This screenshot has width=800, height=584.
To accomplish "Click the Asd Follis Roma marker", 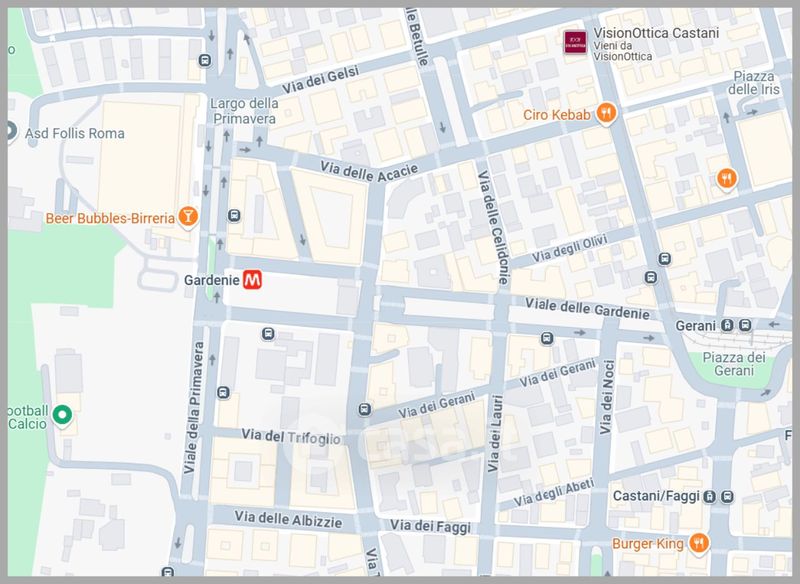I will [x=10, y=131].
